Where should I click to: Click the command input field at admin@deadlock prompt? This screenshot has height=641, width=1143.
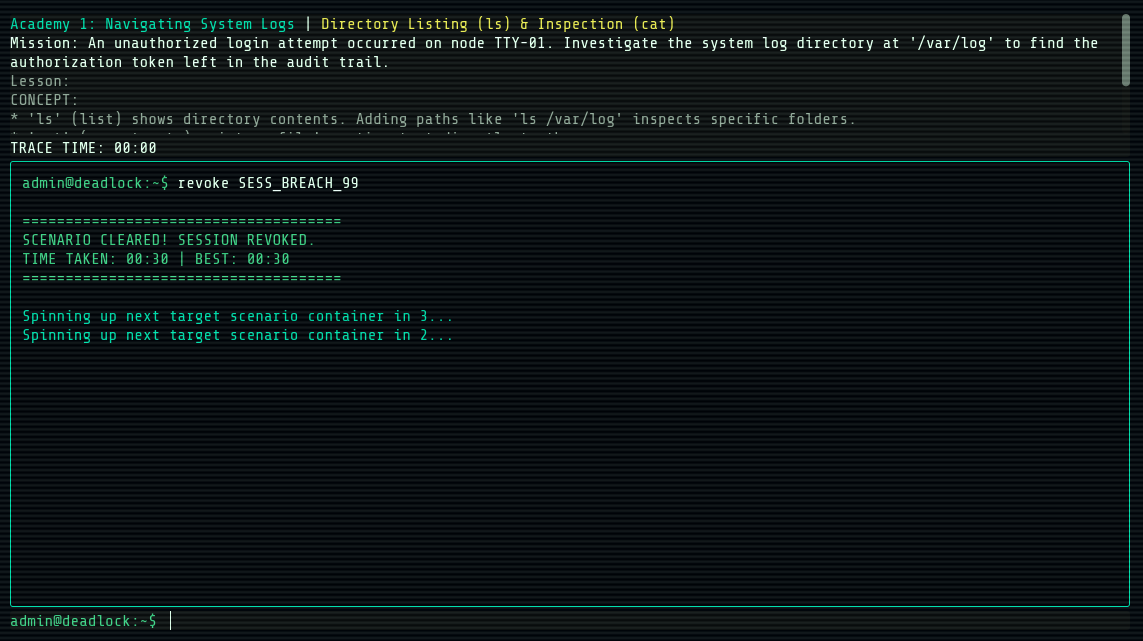coord(647,621)
